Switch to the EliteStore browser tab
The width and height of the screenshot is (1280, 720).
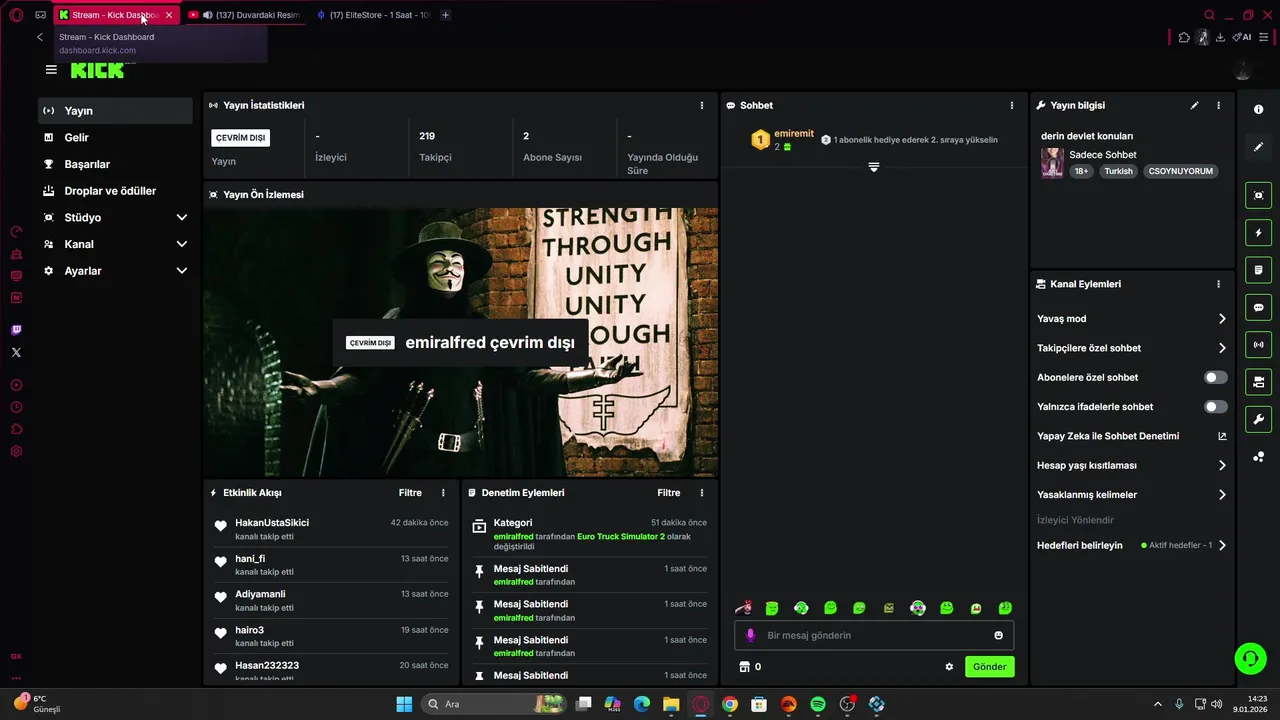tap(372, 15)
